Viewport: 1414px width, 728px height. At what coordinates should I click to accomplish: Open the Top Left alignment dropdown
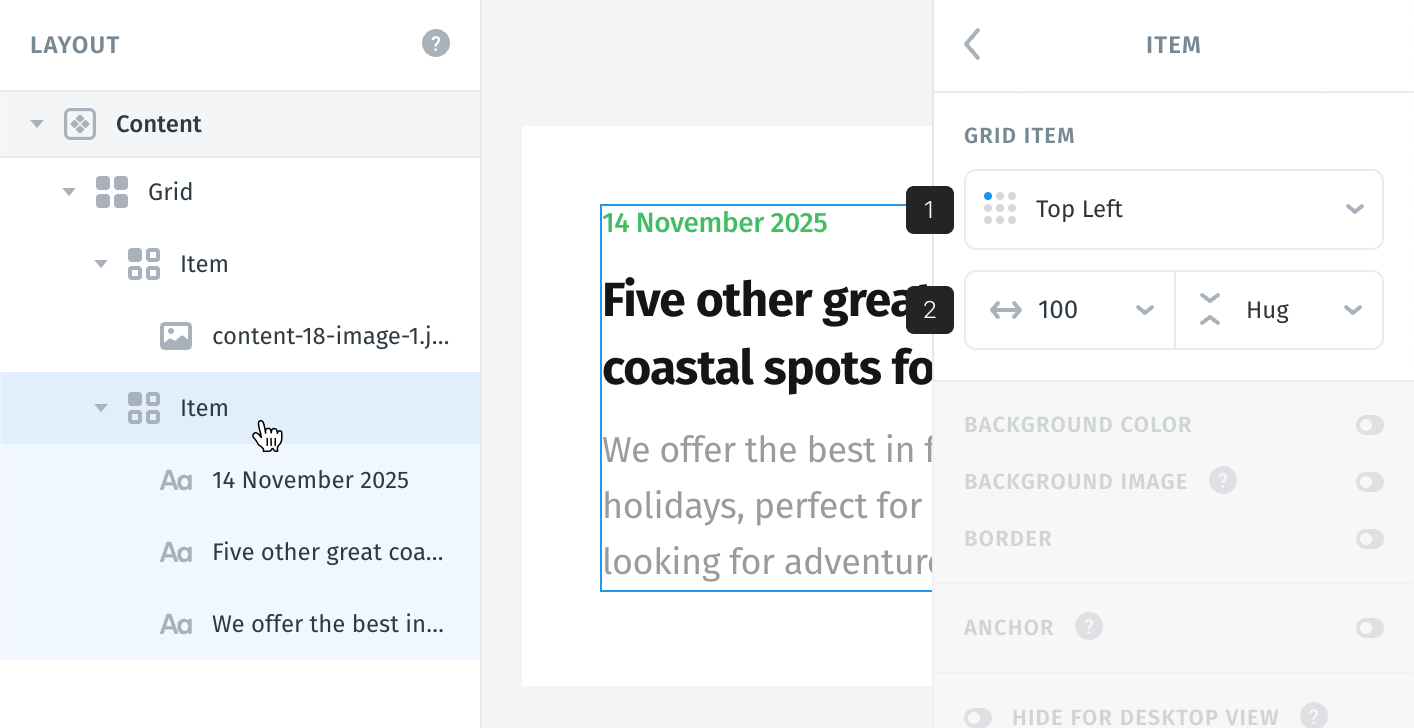coord(1174,209)
